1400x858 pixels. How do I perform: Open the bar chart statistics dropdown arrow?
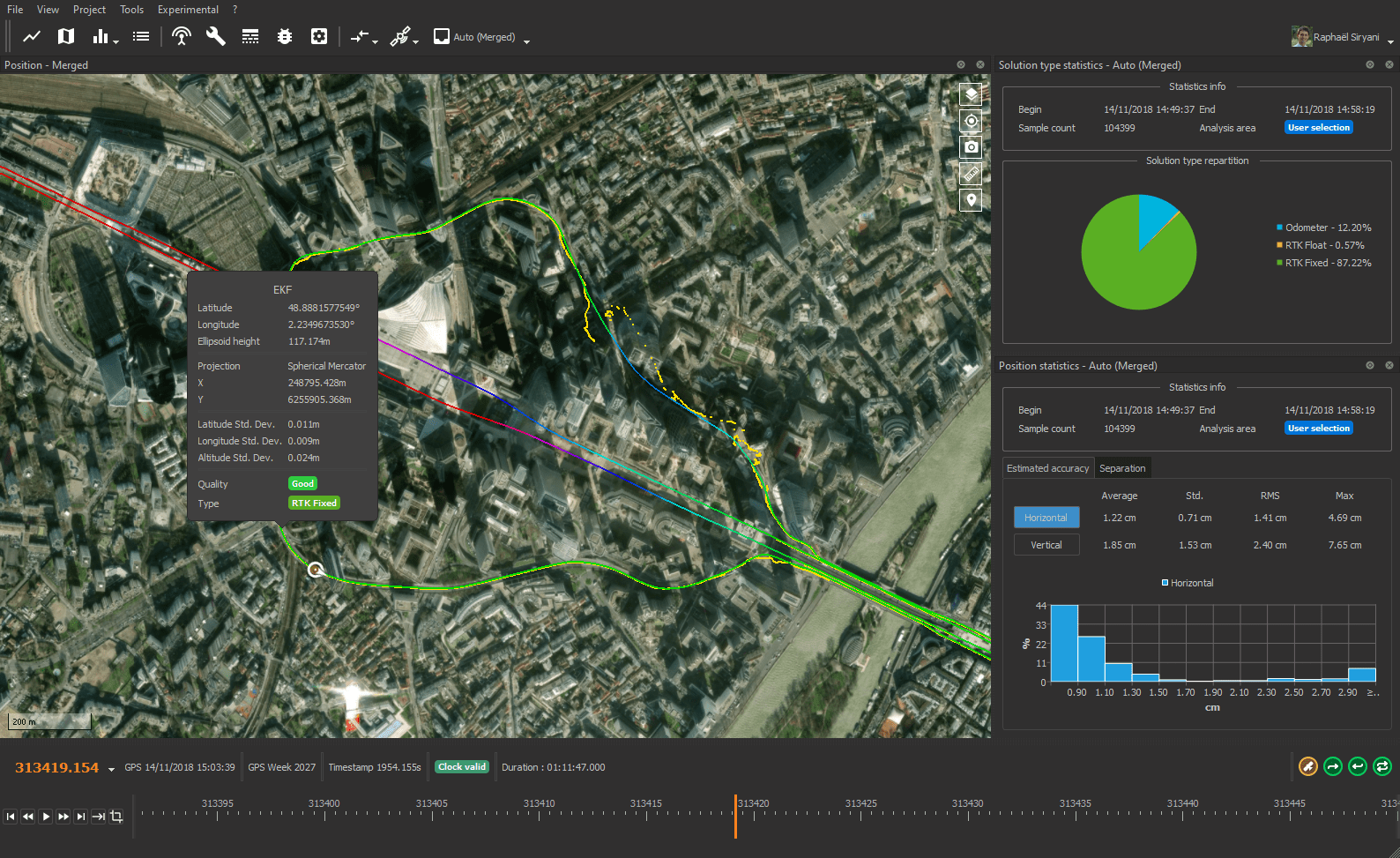115,41
